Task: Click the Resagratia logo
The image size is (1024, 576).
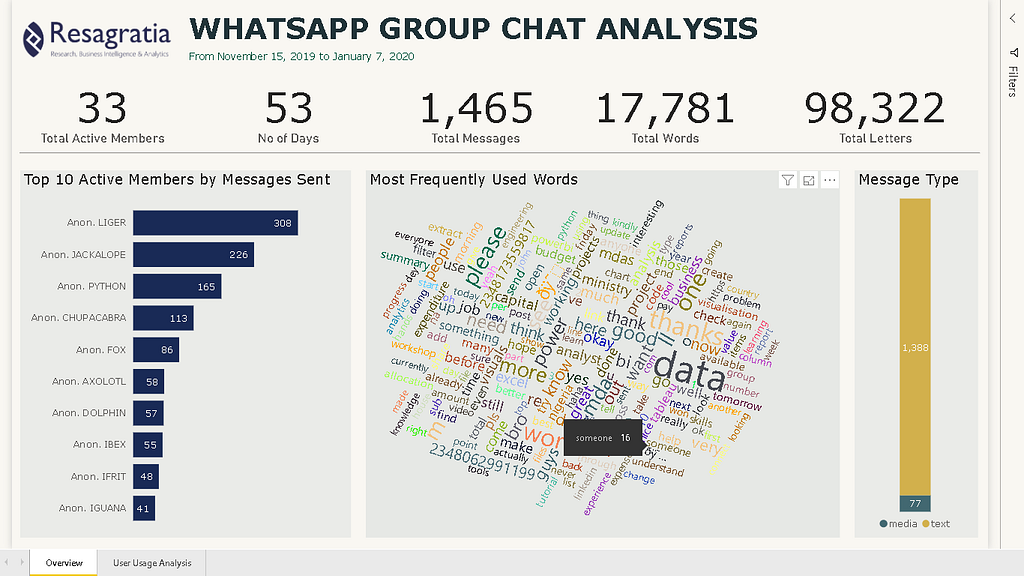Action: click(97, 39)
